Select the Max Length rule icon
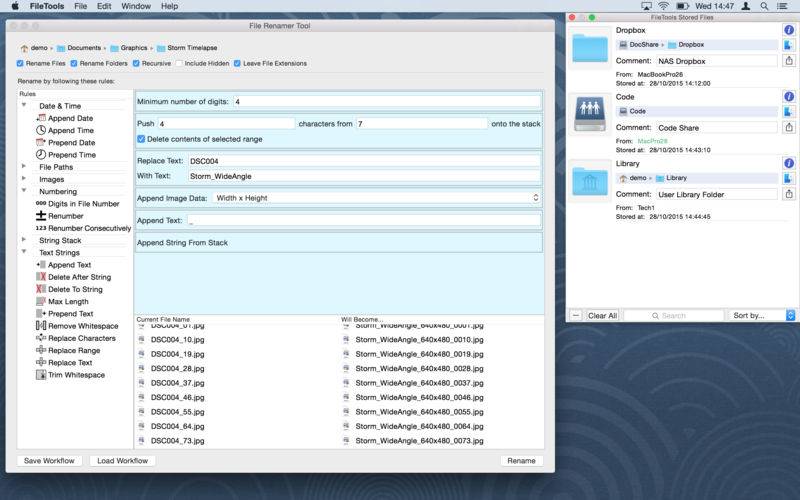This screenshot has height=500, width=800. click(41, 302)
